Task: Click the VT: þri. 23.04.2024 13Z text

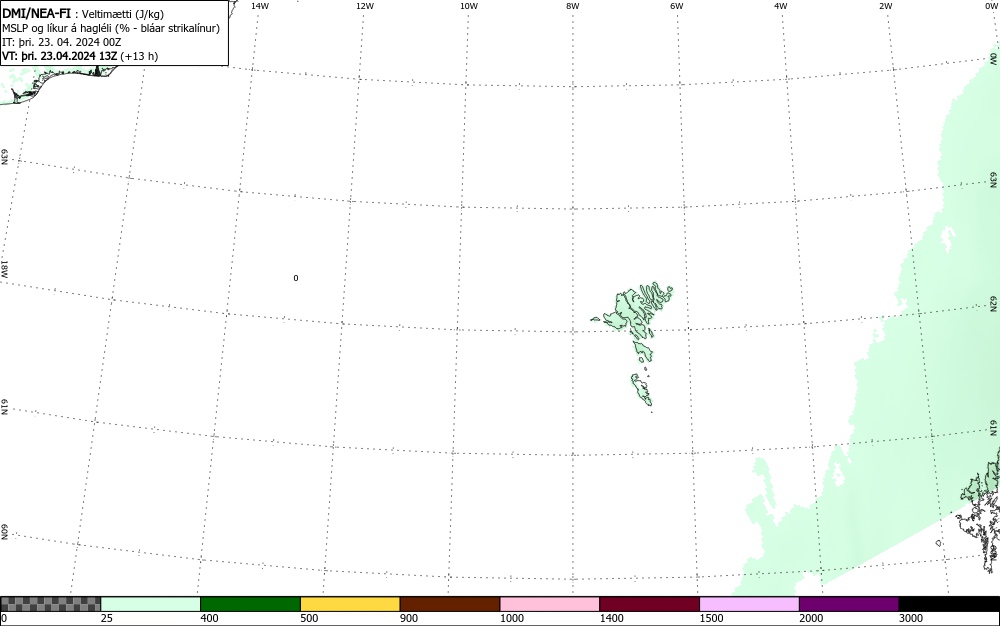Action: click(60, 56)
